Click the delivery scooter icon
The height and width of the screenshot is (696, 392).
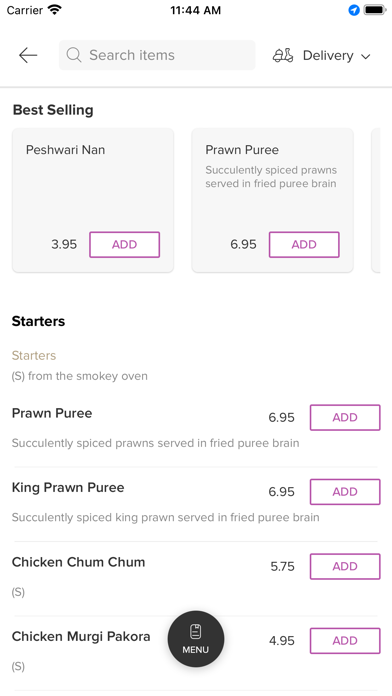click(283, 55)
